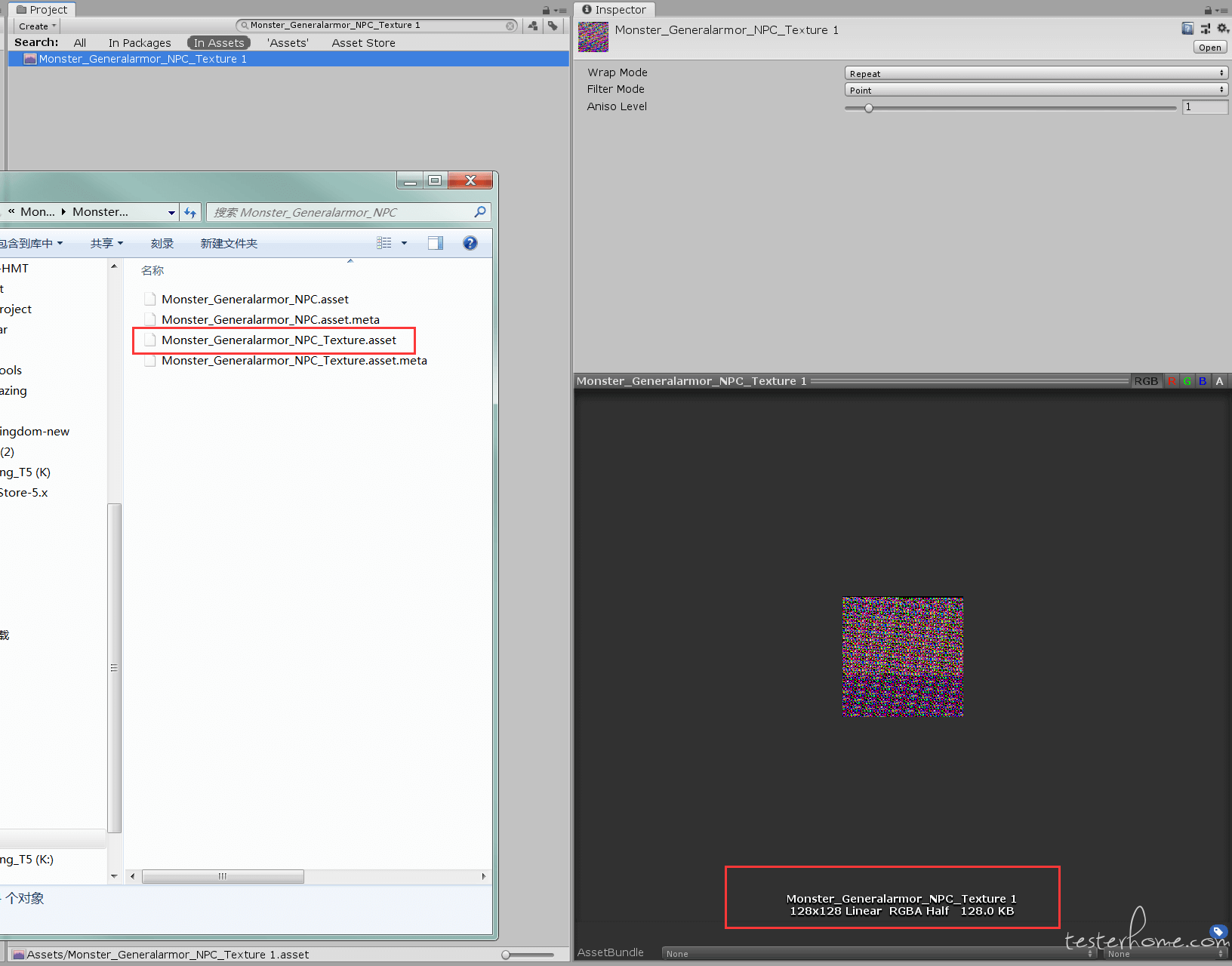The width and height of the screenshot is (1232, 966).
Task: Click the texture thumbnail in Inspector header
Action: point(593,37)
